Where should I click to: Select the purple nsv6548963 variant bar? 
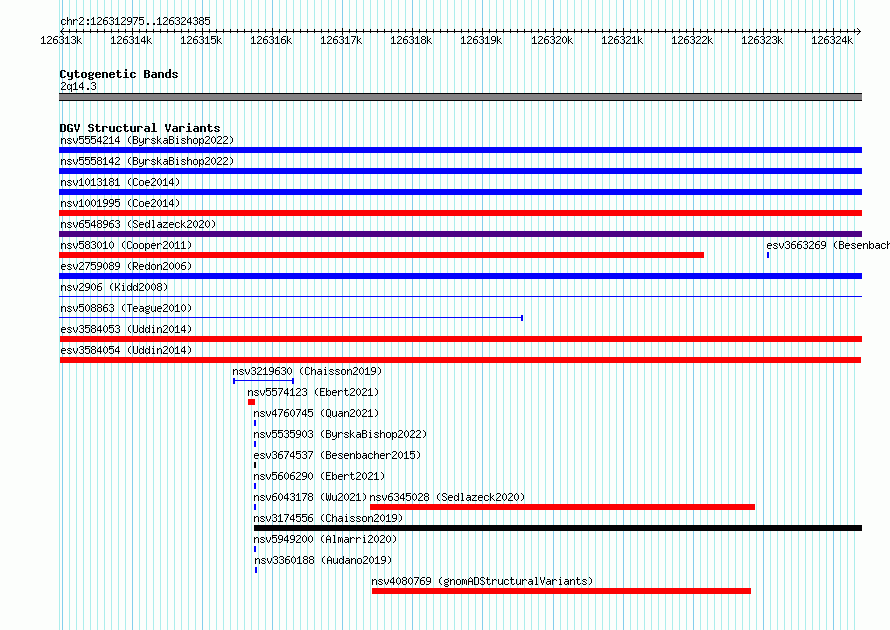coord(460,234)
